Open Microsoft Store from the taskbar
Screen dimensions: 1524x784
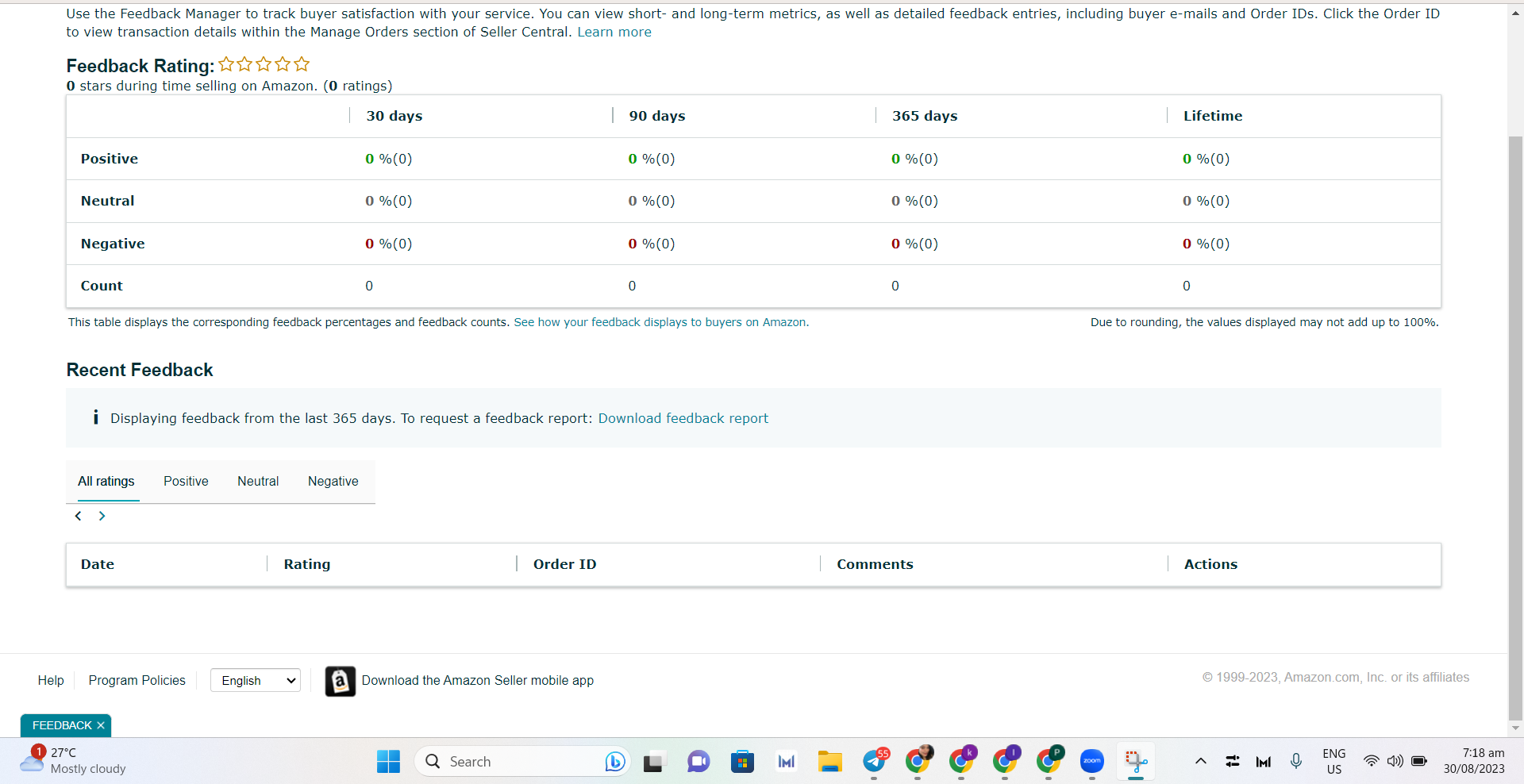[742, 762]
